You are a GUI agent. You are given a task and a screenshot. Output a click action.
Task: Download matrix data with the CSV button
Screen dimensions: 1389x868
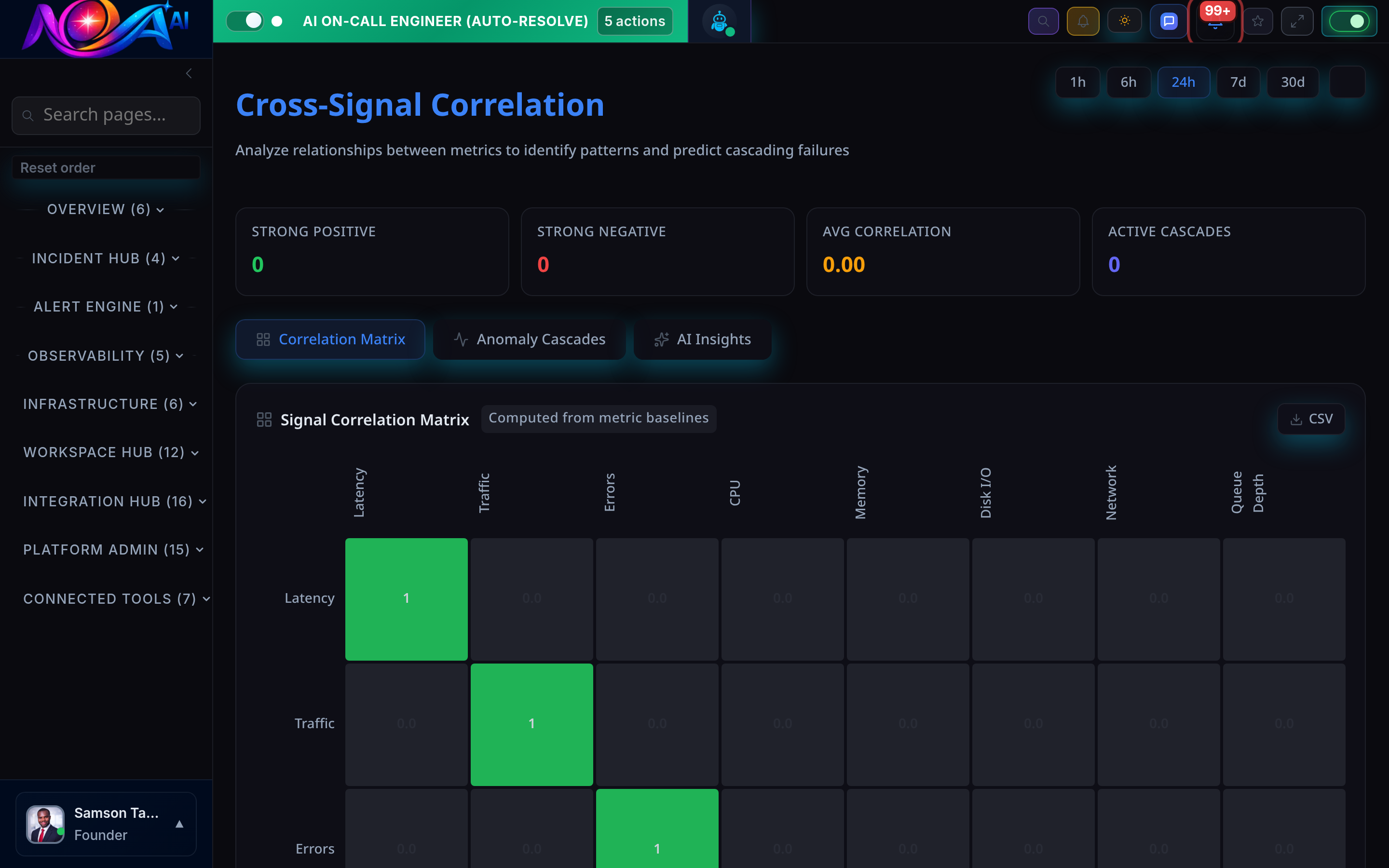coord(1311,419)
